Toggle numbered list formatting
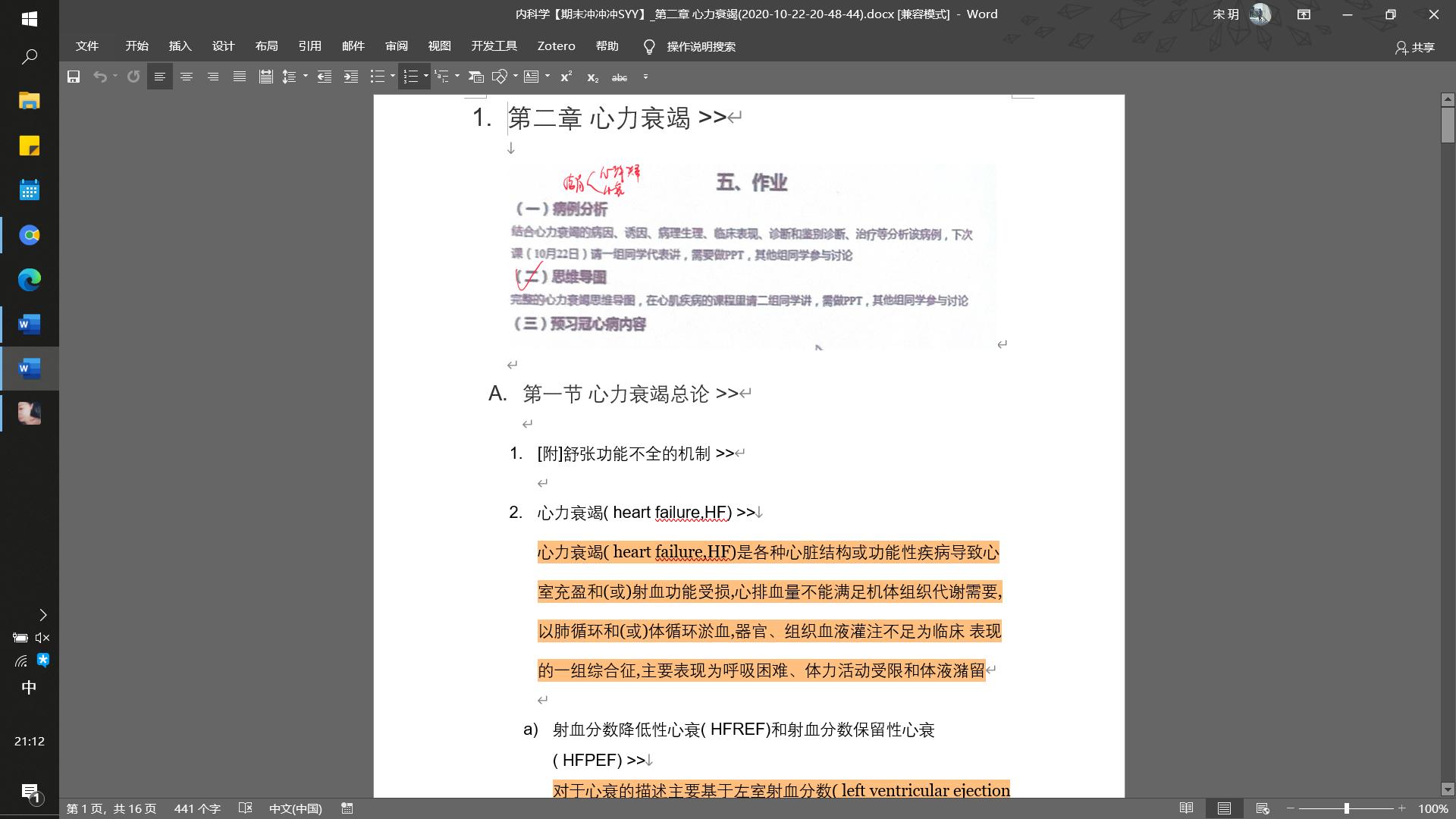1456x819 pixels. [410, 77]
